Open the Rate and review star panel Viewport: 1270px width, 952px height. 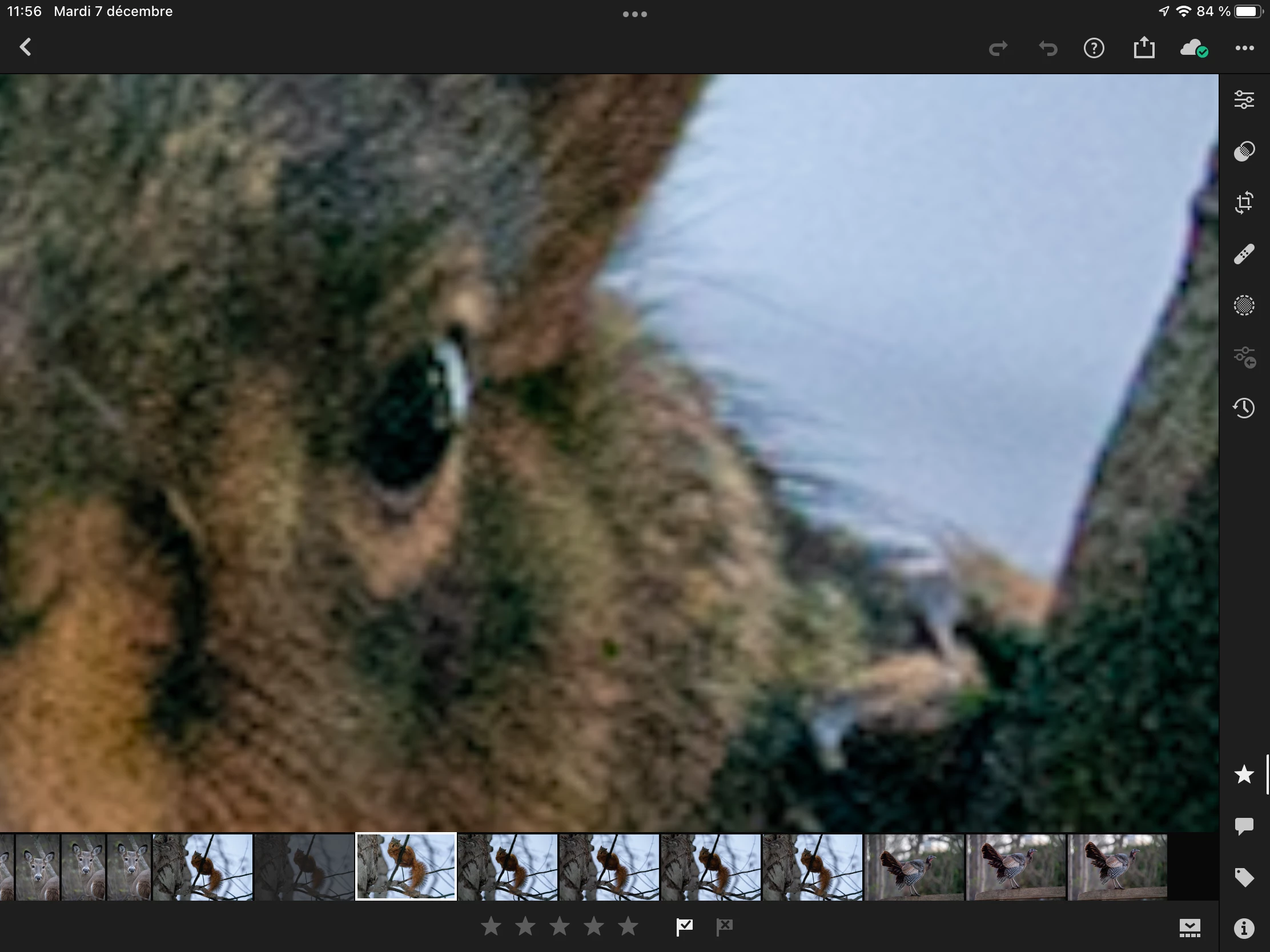point(1244,774)
